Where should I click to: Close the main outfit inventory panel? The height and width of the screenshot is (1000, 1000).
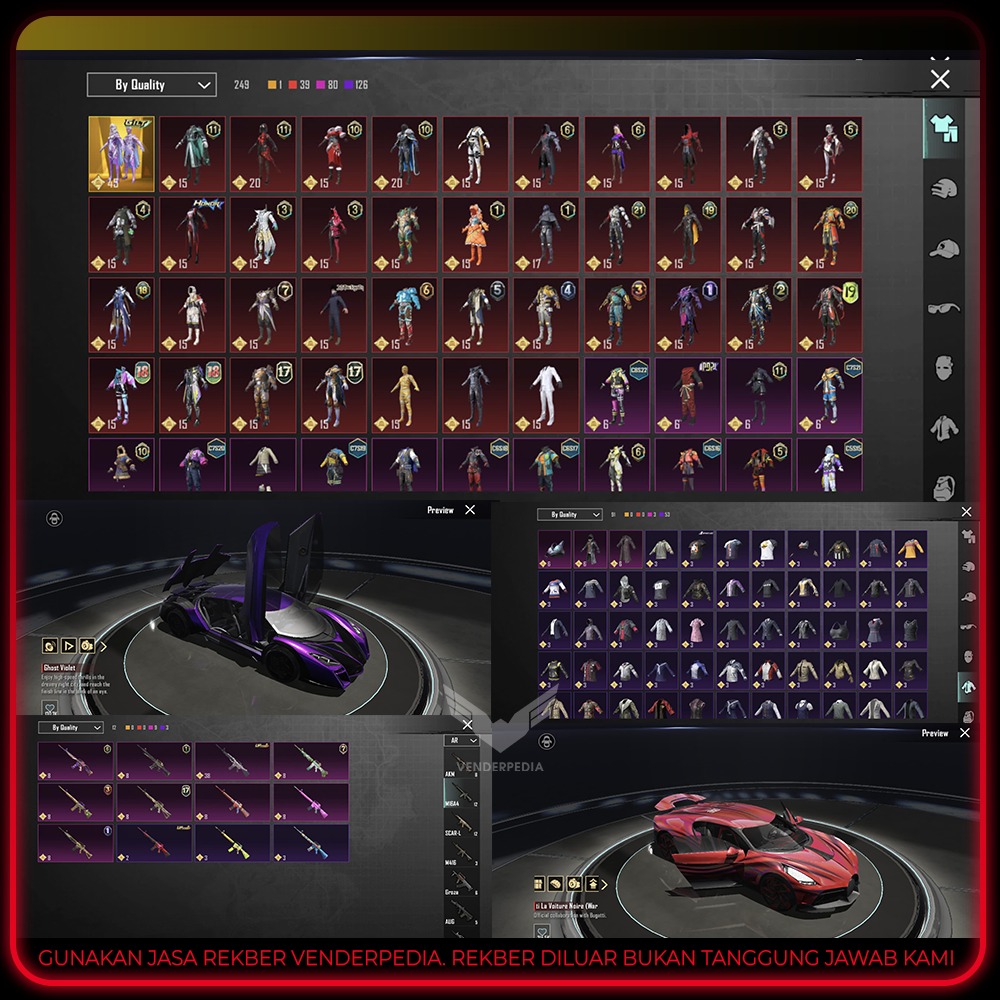[x=940, y=79]
